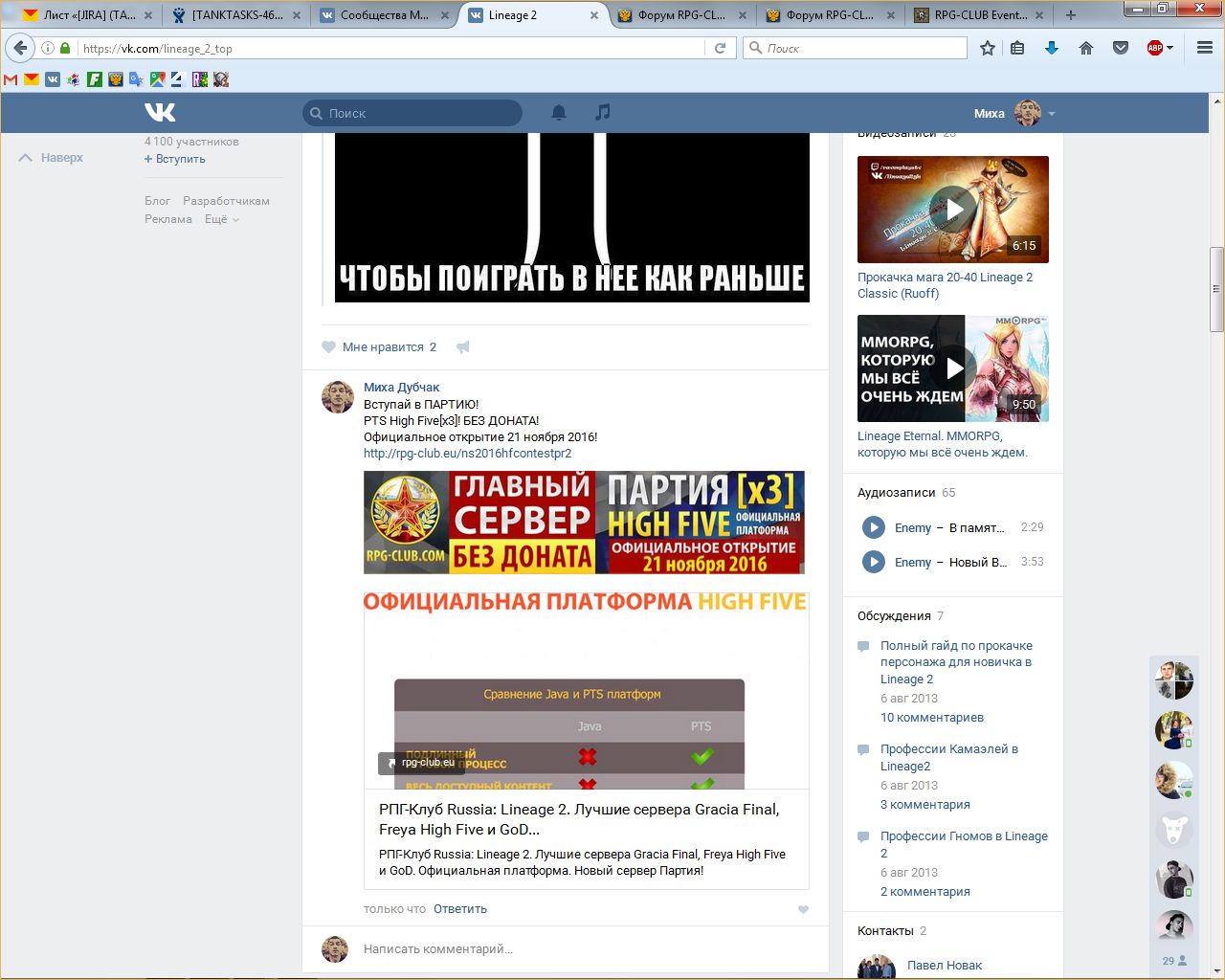Open the VK music note icon
The image size is (1225, 980).
click(x=602, y=113)
